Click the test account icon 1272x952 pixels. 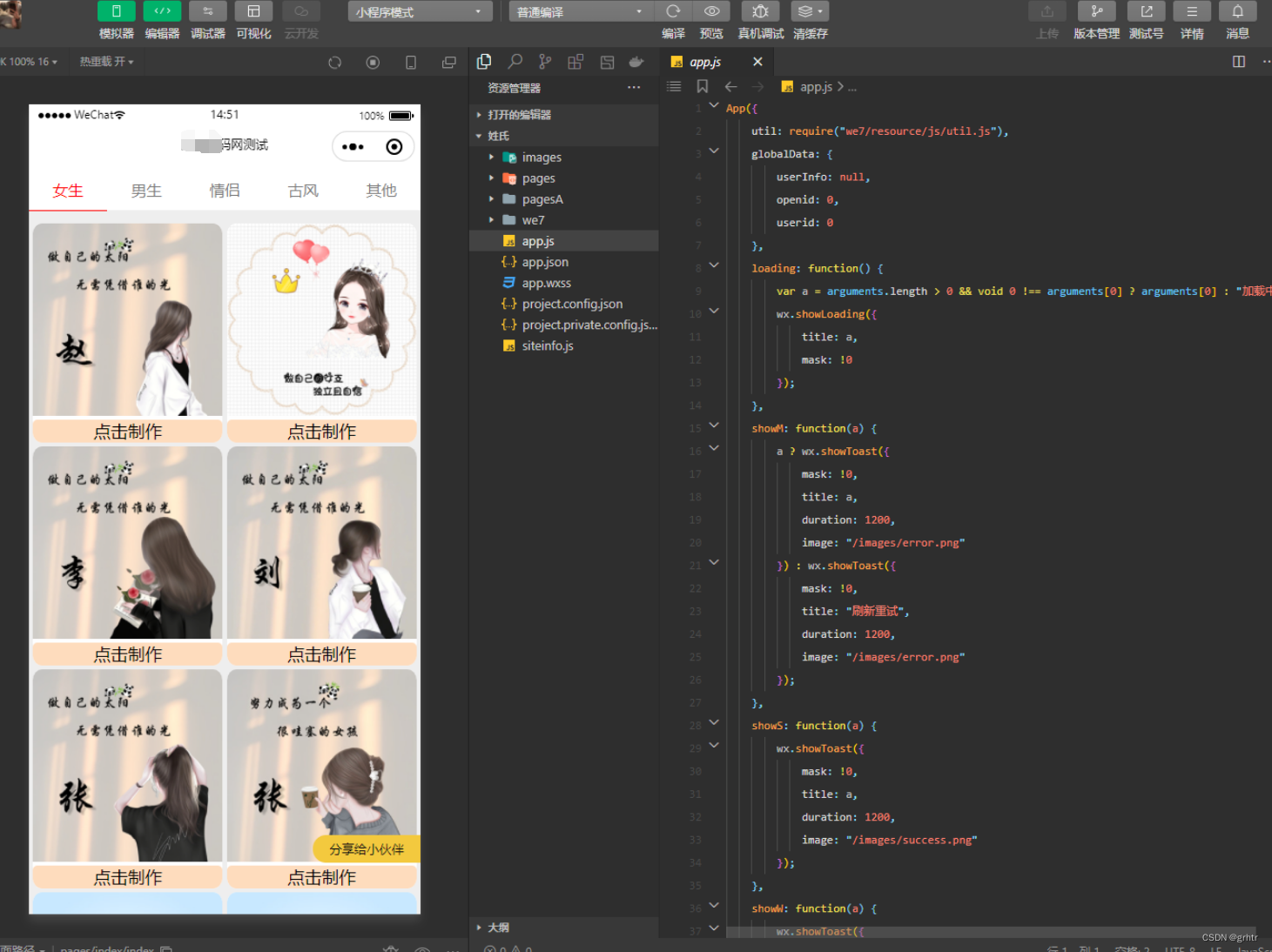click(1147, 11)
